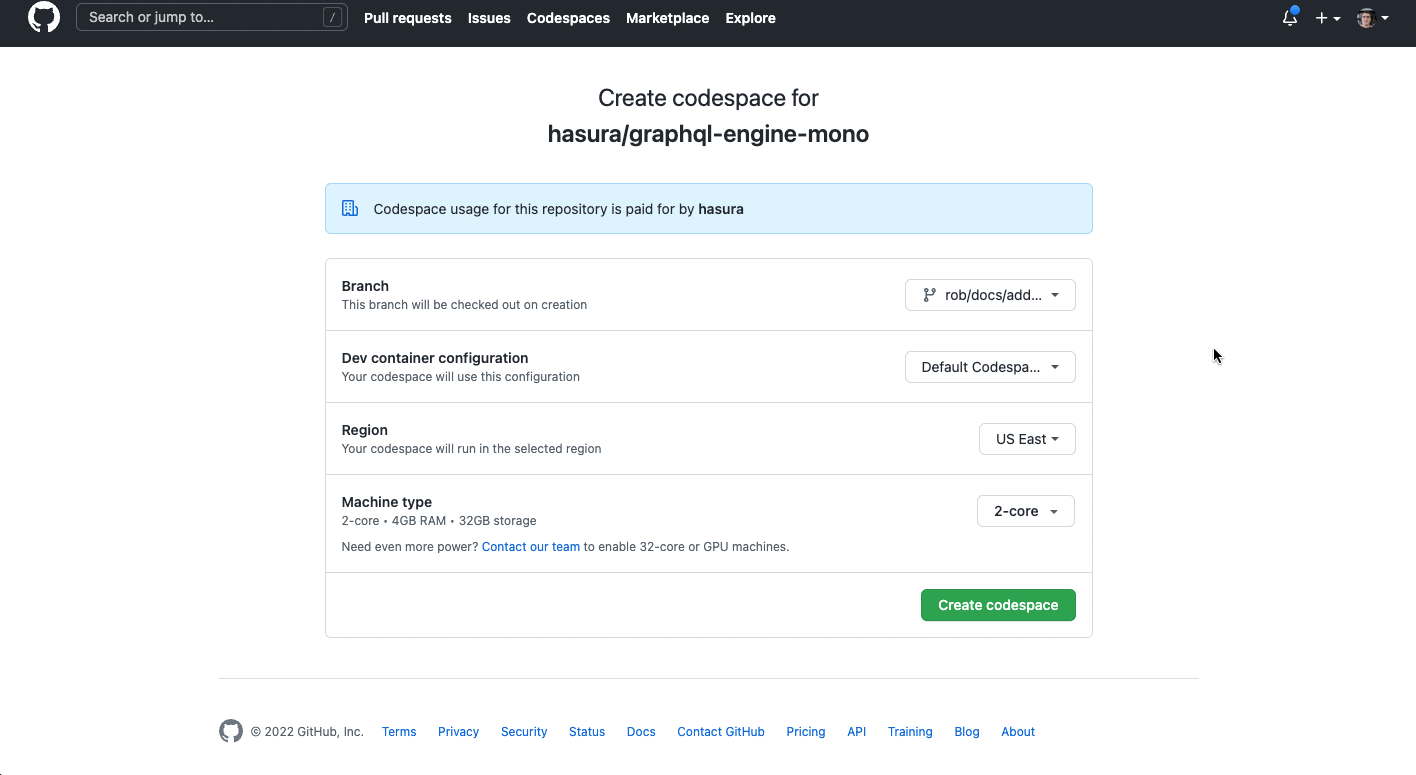Open the Contact our team link
1416x775 pixels.
click(530, 546)
